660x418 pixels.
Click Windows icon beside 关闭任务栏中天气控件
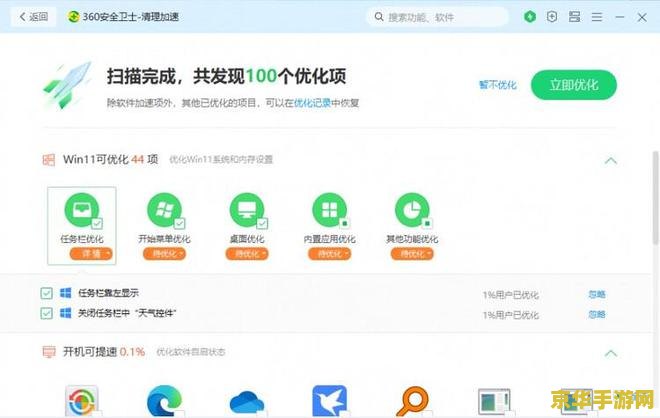[x=66, y=313]
